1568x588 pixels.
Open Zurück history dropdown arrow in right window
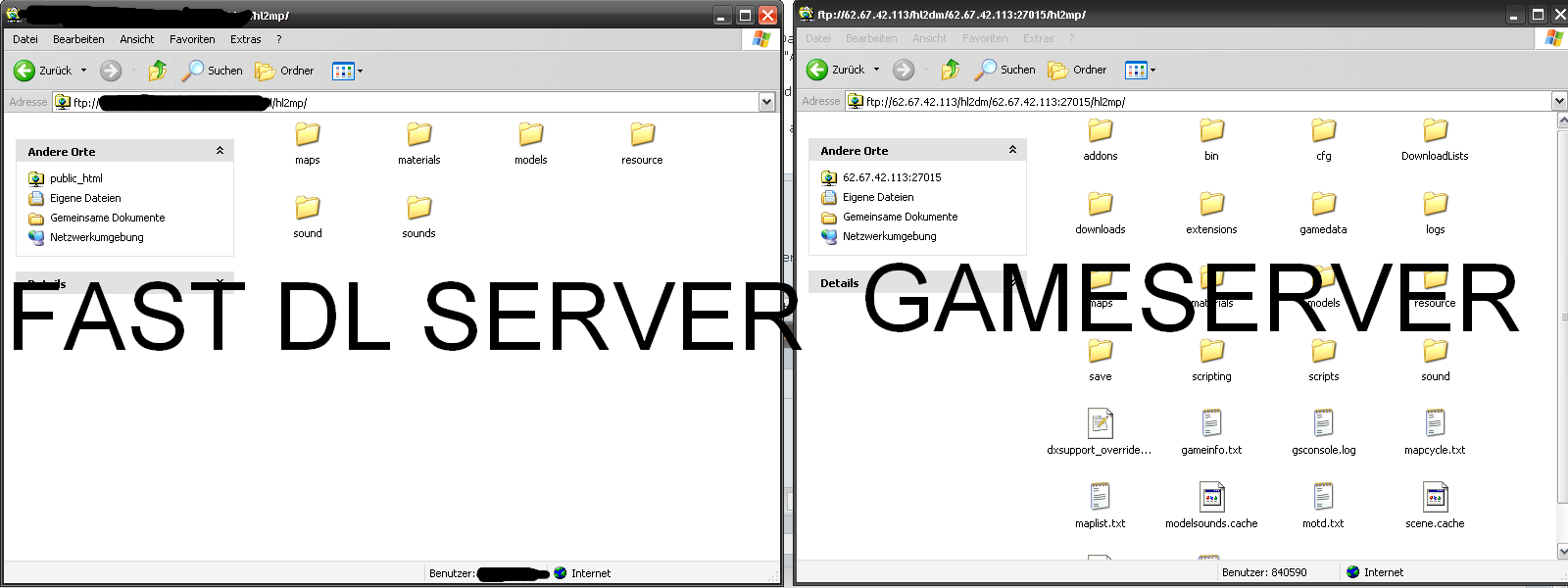(876, 70)
